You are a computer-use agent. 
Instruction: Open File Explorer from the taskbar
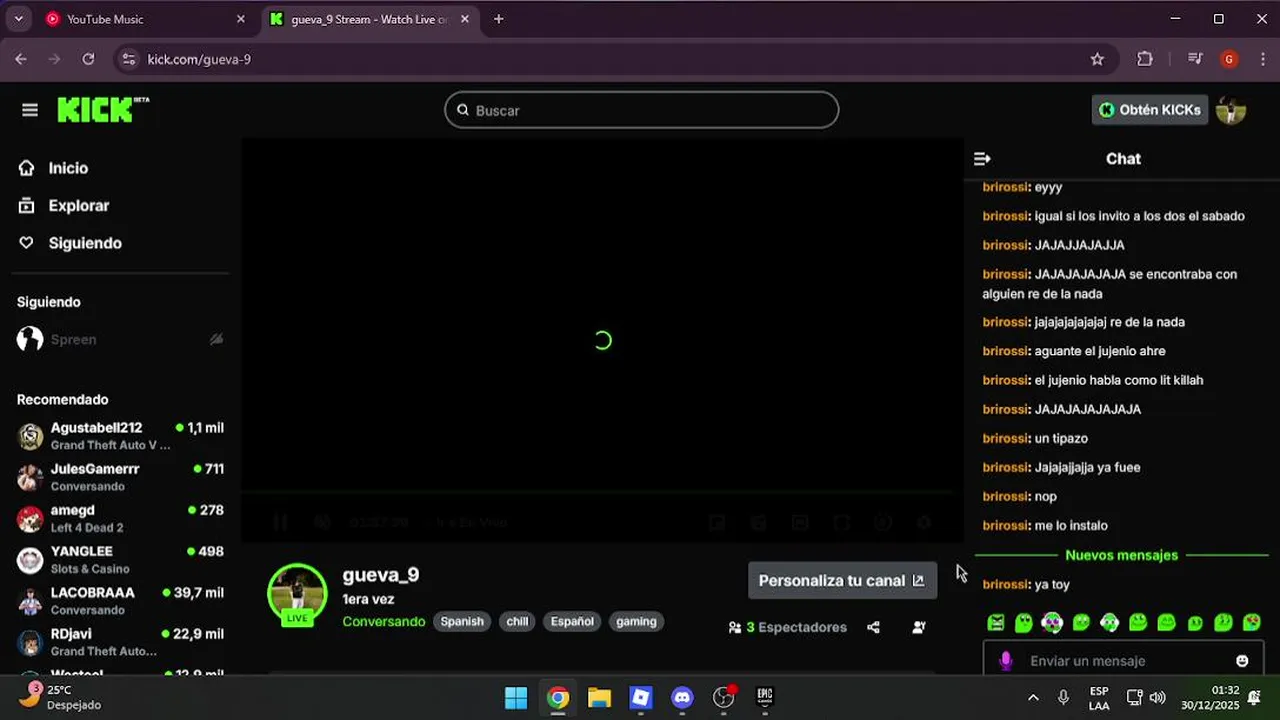[599, 697]
